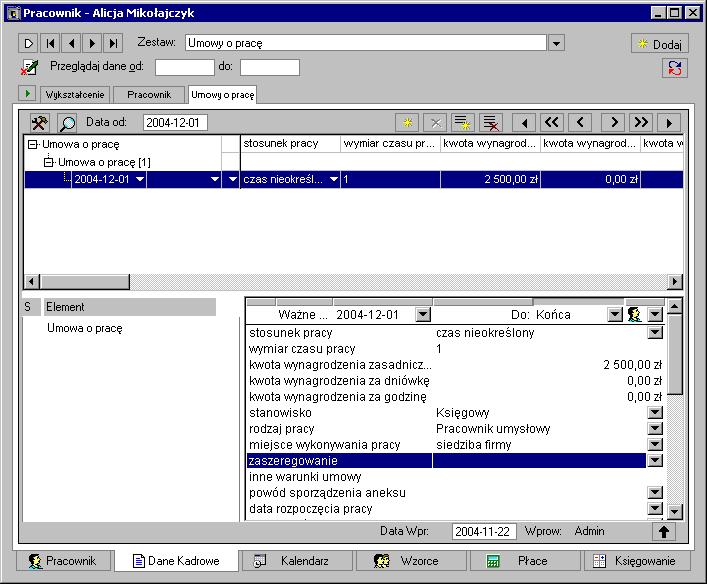Open the 2004-12-01 row date dropdown
The image size is (707, 584).
[140, 179]
